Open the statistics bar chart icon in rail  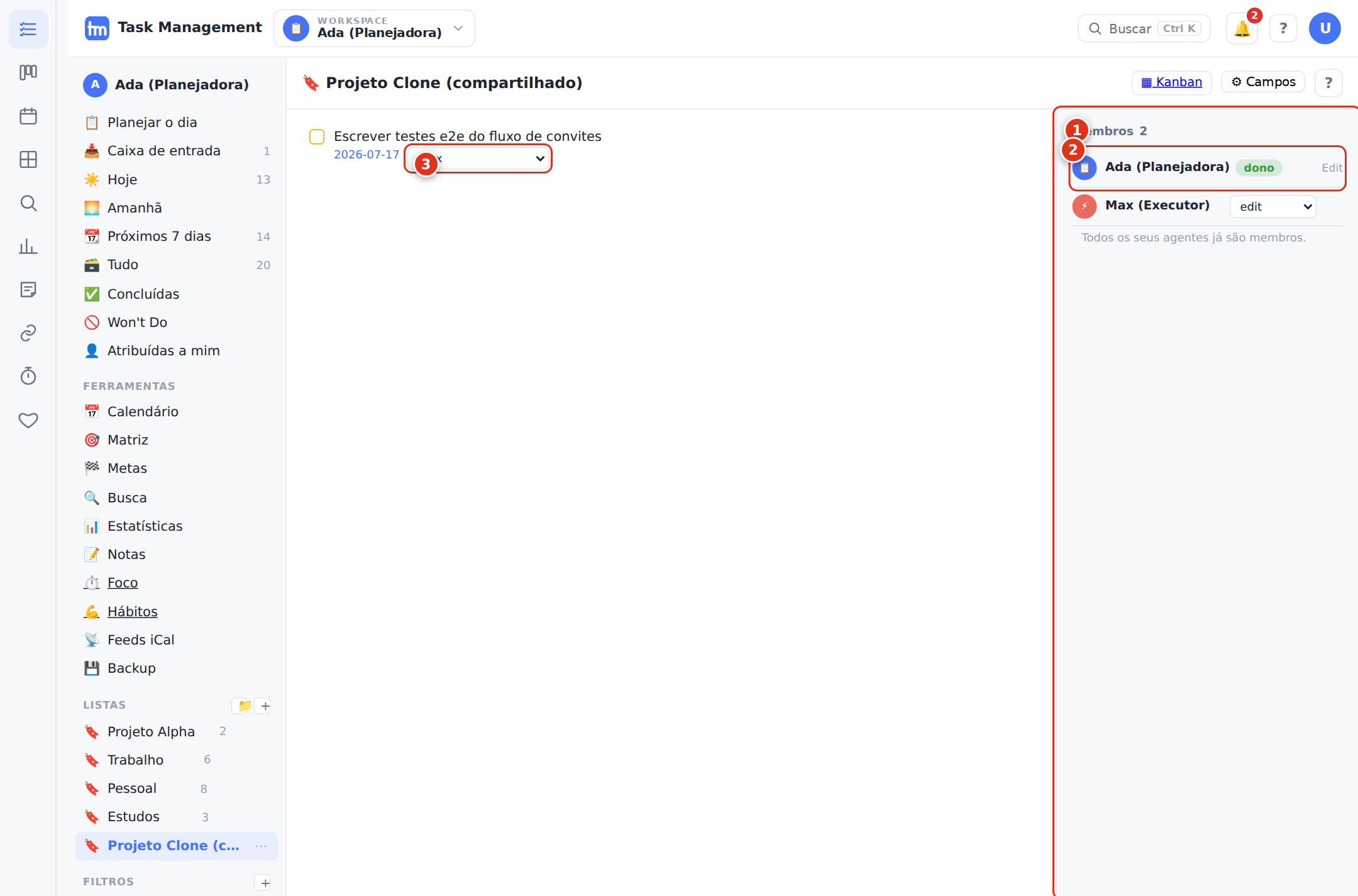pyautogui.click(x=28, y=246)
